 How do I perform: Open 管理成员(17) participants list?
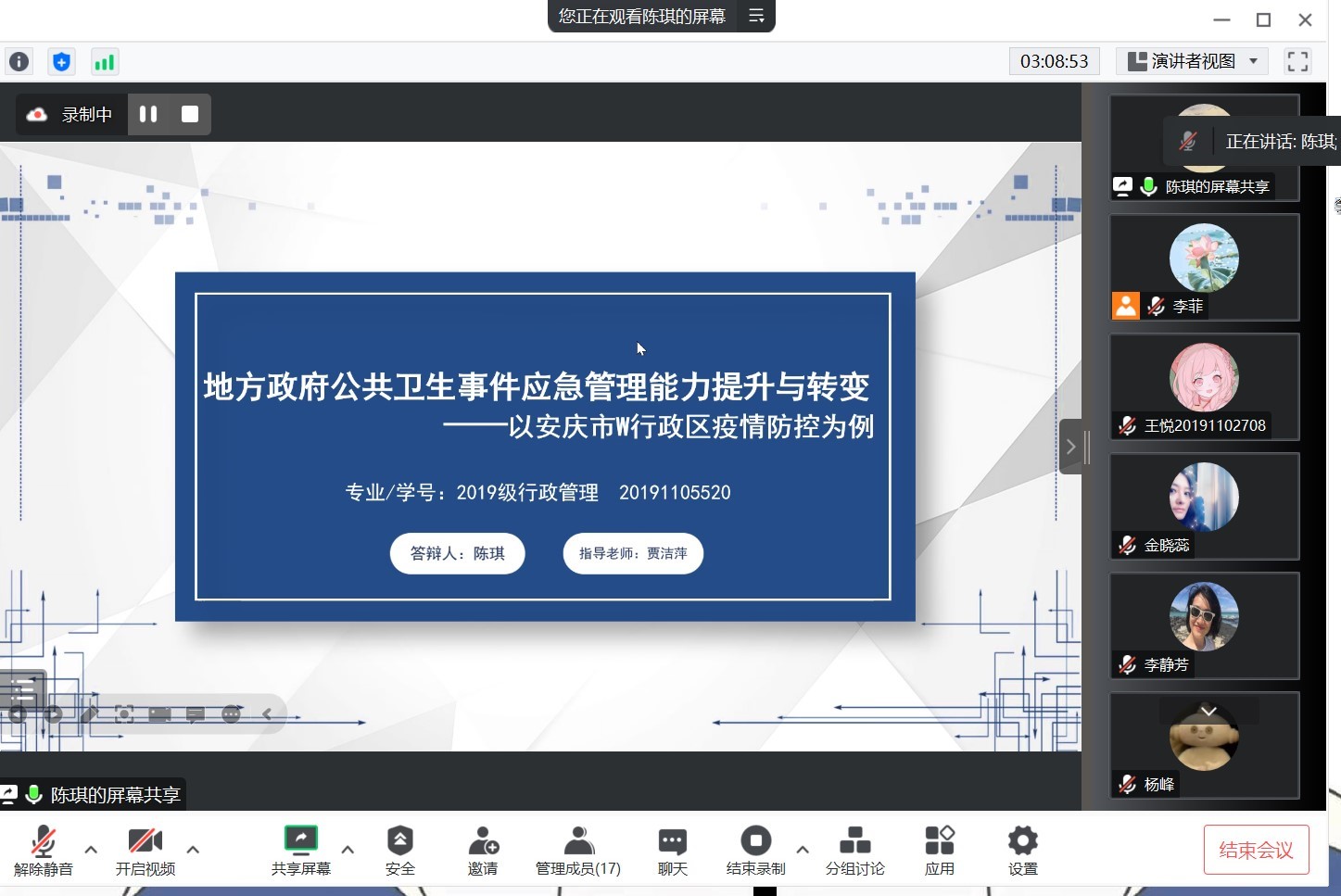(578, 851)
